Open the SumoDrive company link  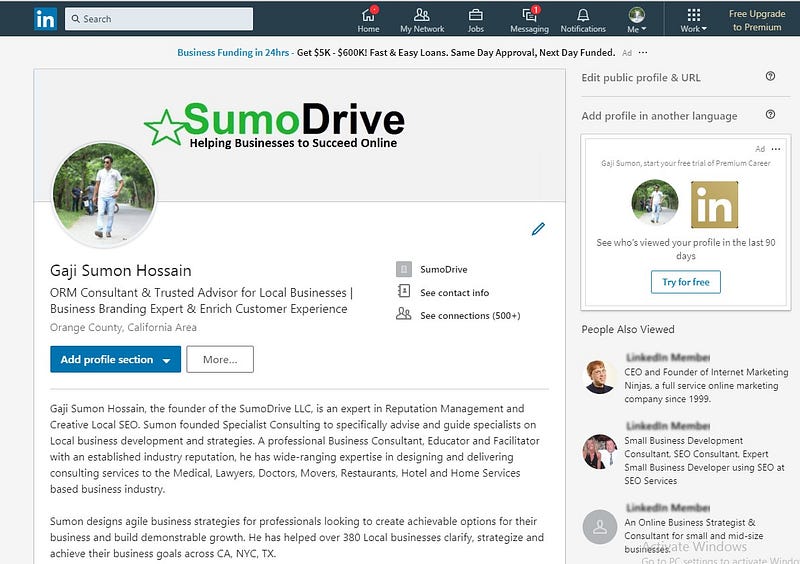pyautogui.click(x=443, y=269)
